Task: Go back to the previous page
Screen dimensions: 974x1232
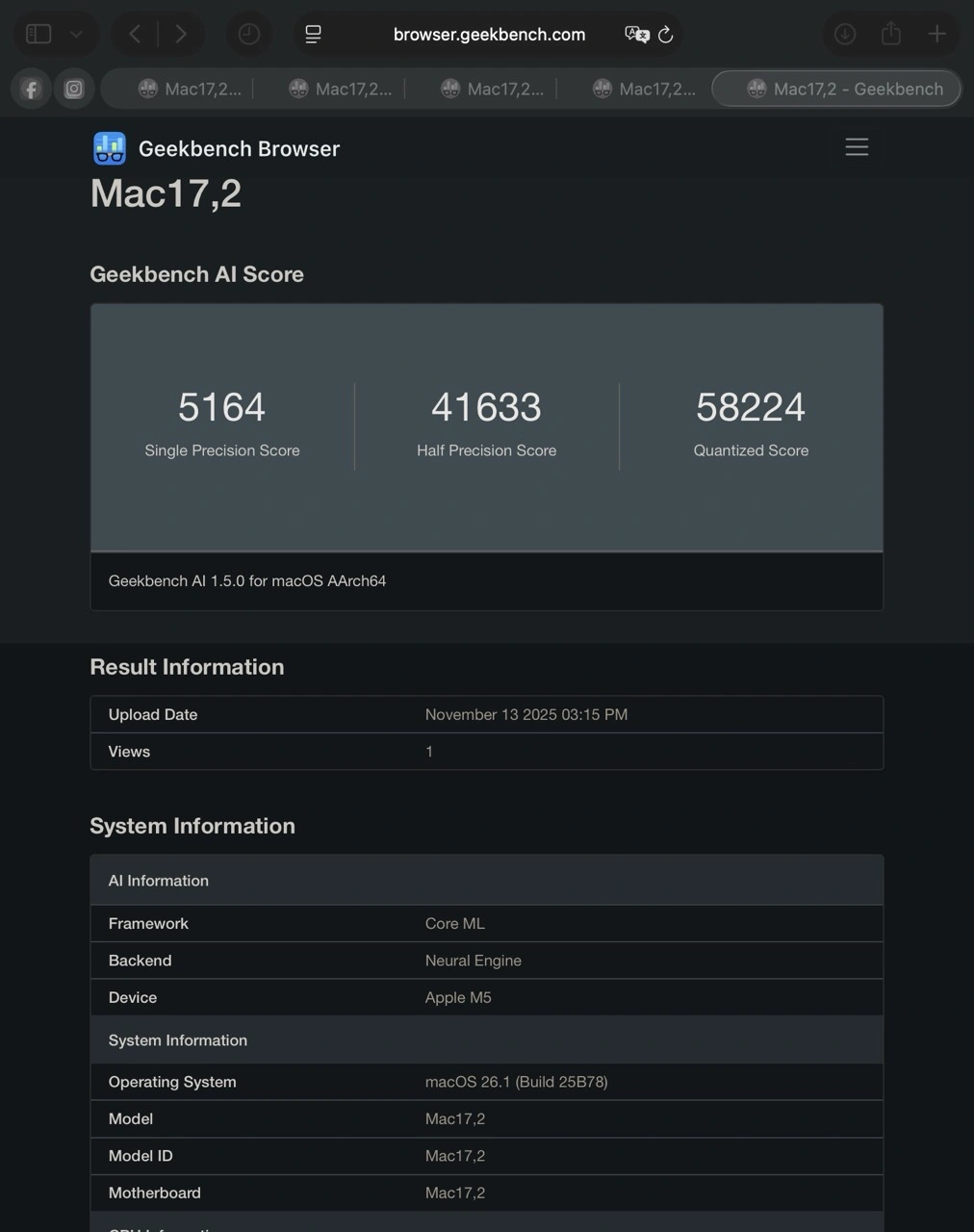Action: pyautogui.click(x=135, y=35)
